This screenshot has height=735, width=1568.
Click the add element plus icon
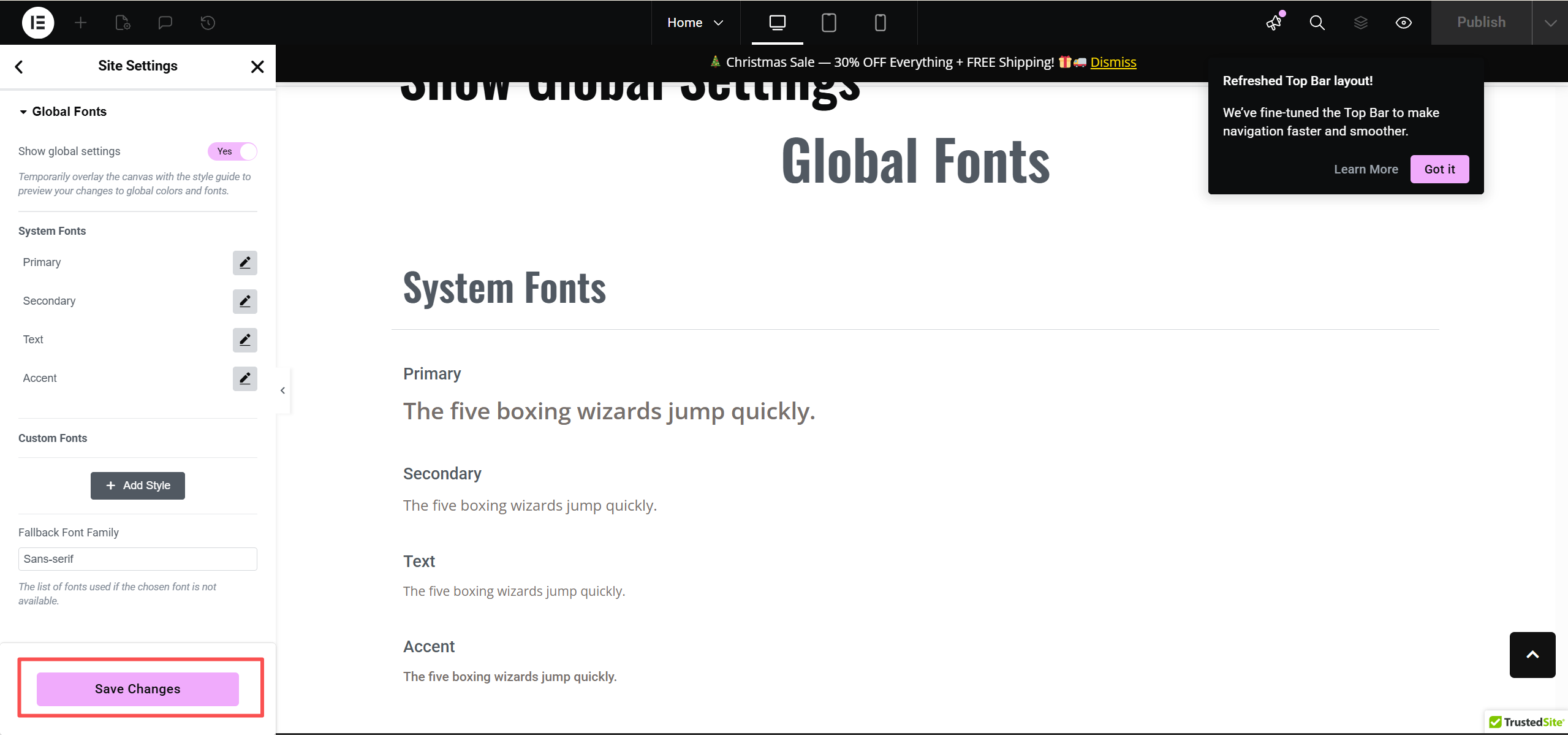coord(80,23)
